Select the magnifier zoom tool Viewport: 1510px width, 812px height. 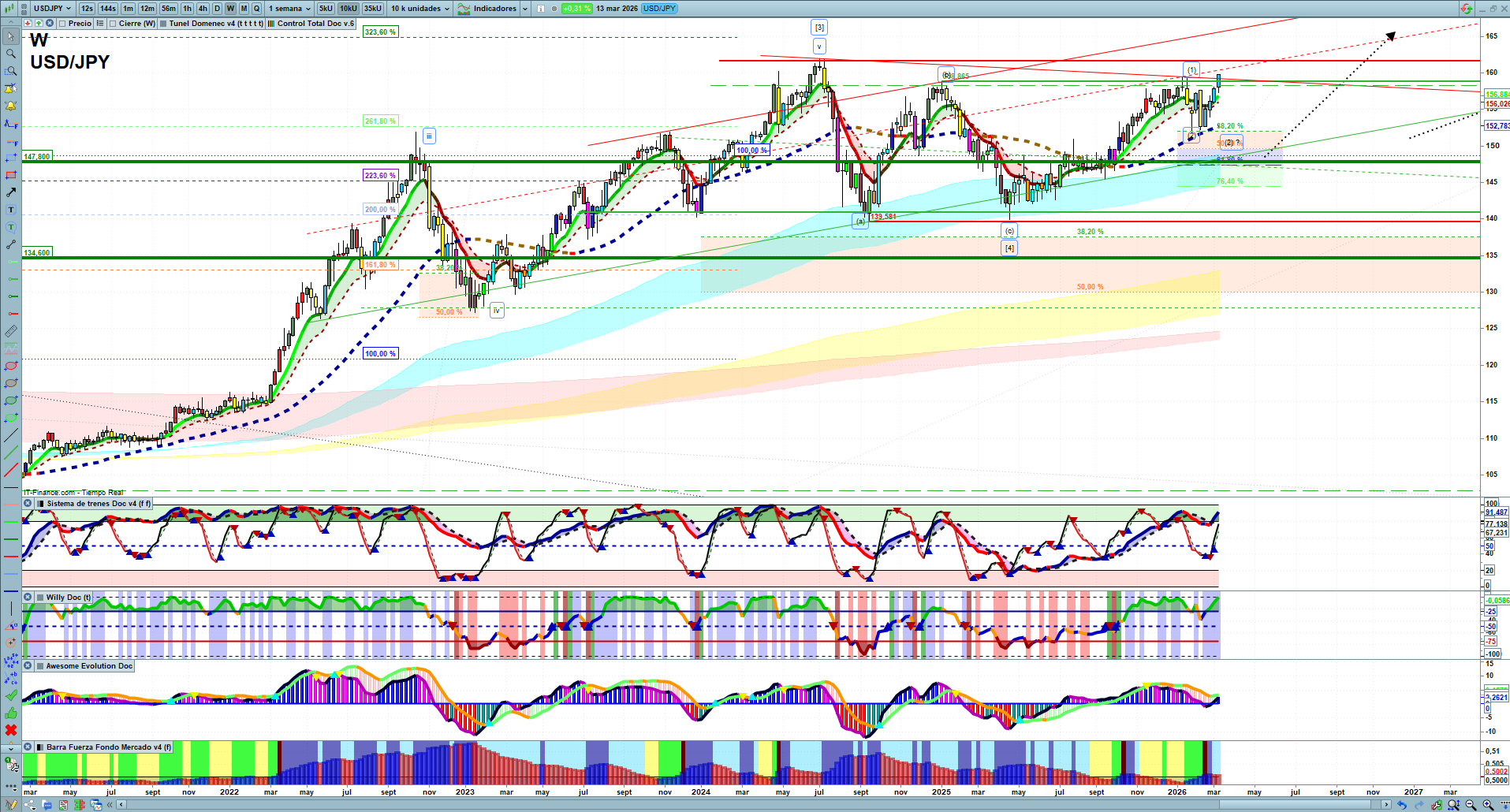point(11,54)
